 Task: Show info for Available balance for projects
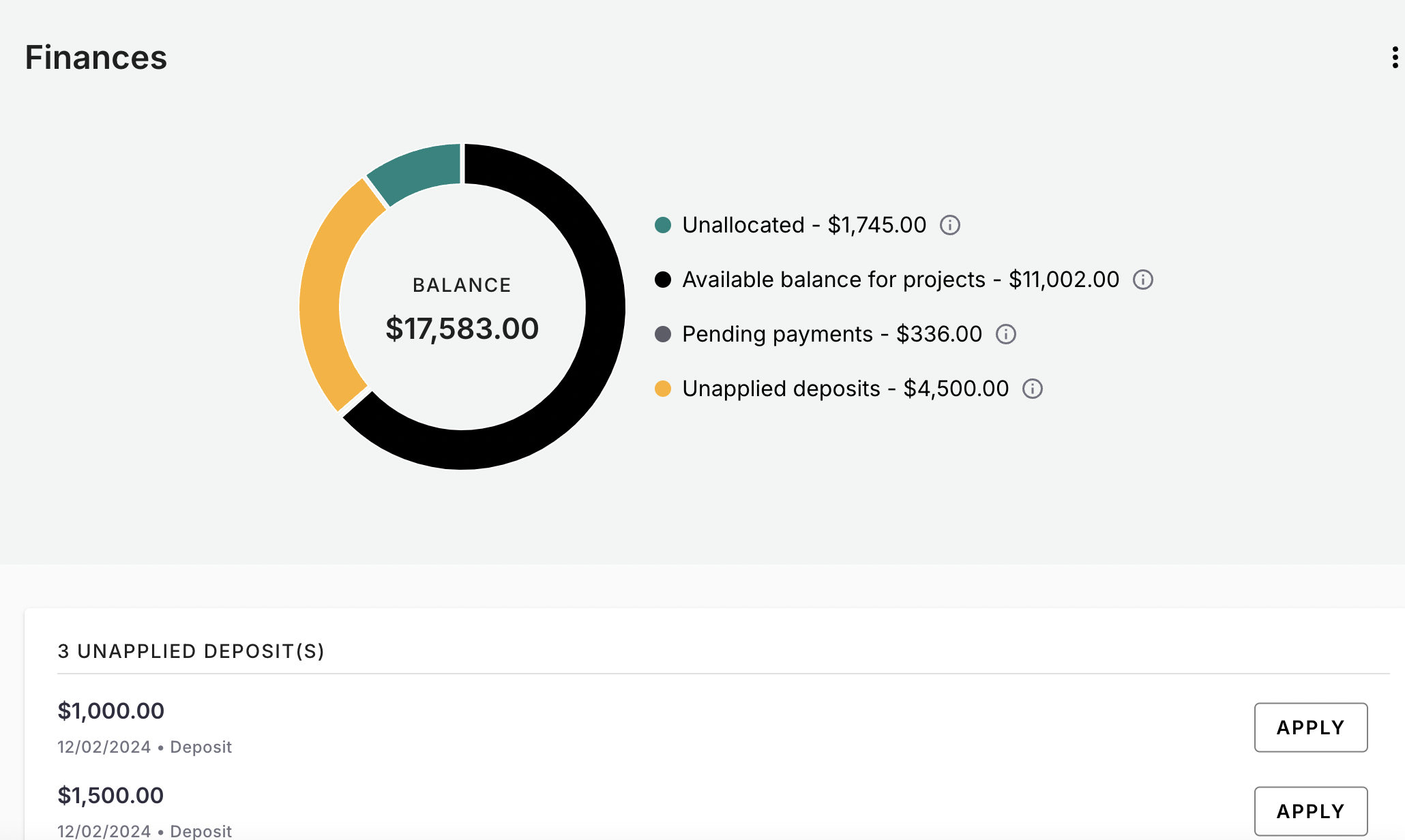click(x=1143, y=280)
